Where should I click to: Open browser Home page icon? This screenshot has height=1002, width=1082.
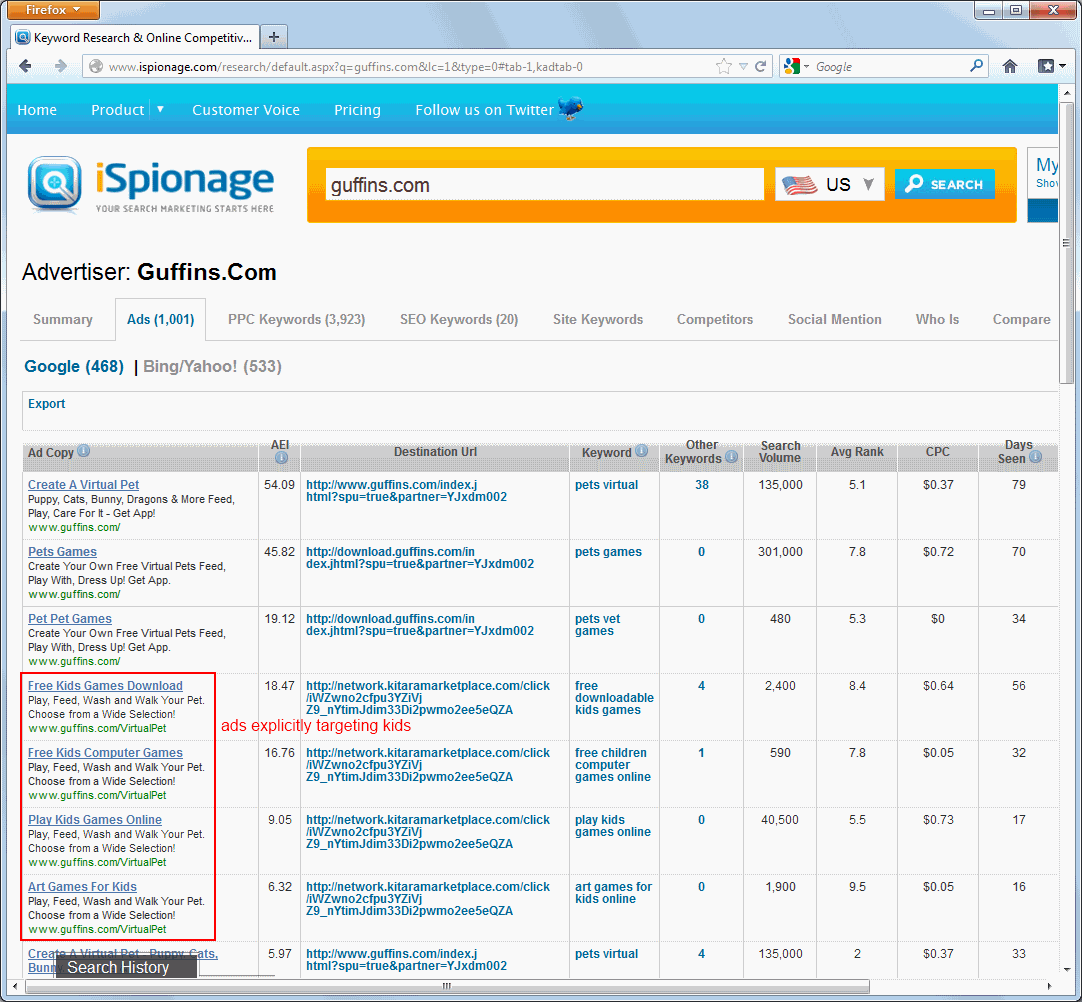point(1010,66)
